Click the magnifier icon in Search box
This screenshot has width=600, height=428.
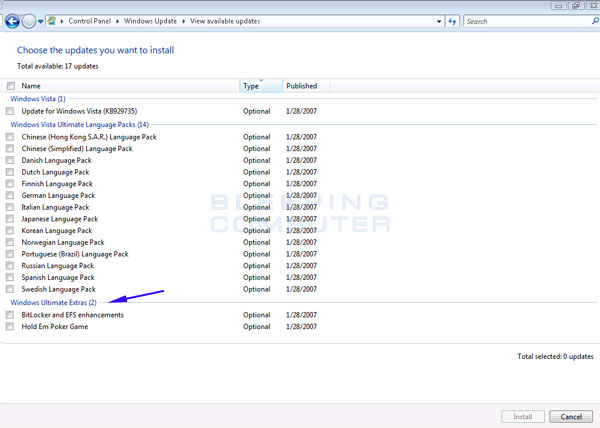[595, 21]
